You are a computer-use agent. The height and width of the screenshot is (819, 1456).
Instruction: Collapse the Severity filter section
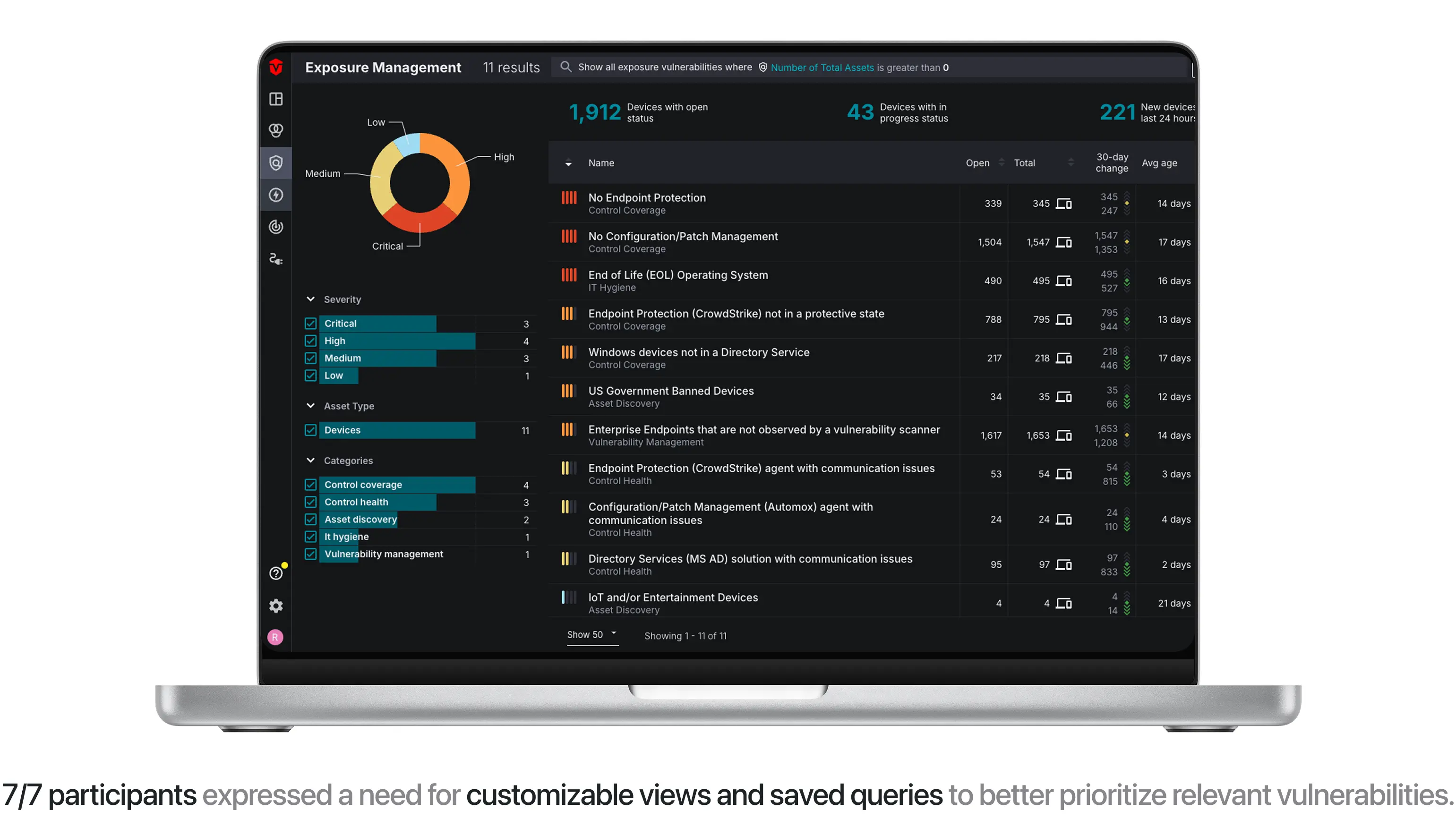coord(310,299)
